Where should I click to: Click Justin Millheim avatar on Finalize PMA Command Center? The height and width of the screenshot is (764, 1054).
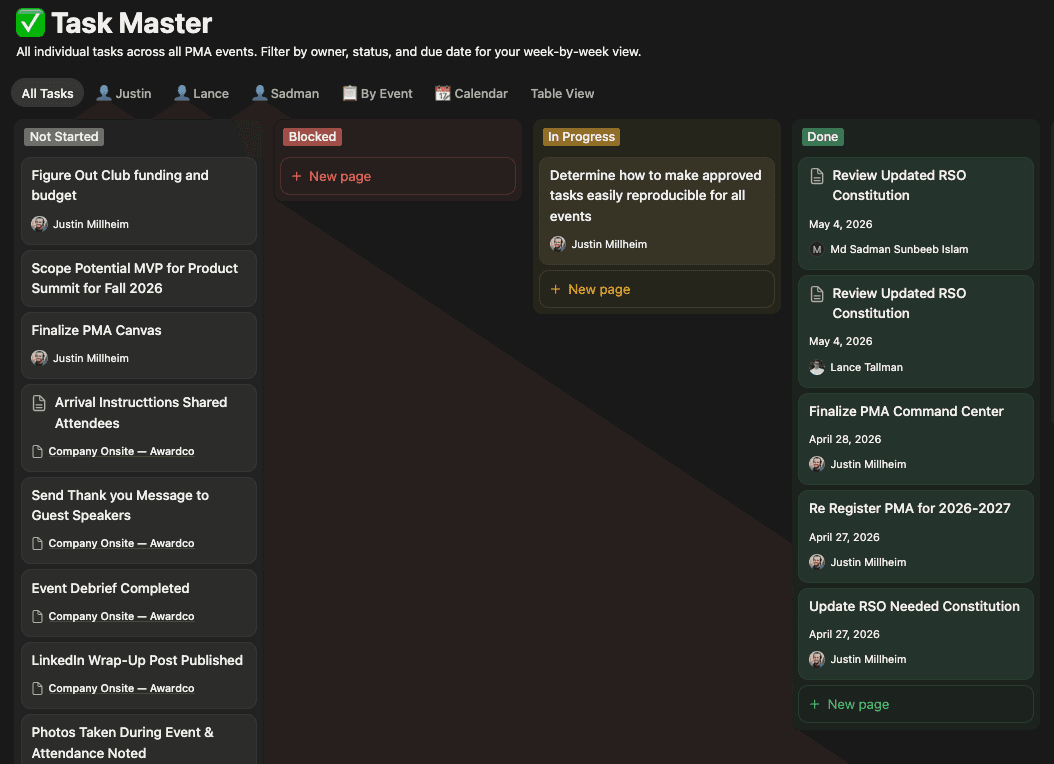click(x=817, y=464)
